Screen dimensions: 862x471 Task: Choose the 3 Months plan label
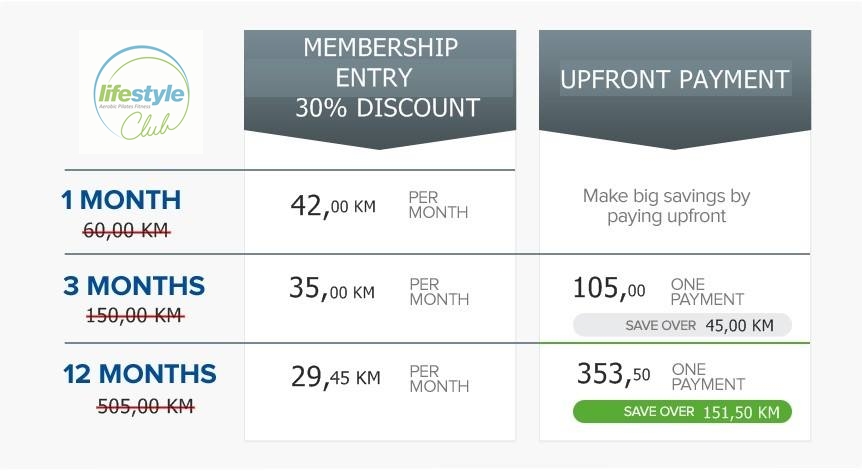click(x=134, y=286)
